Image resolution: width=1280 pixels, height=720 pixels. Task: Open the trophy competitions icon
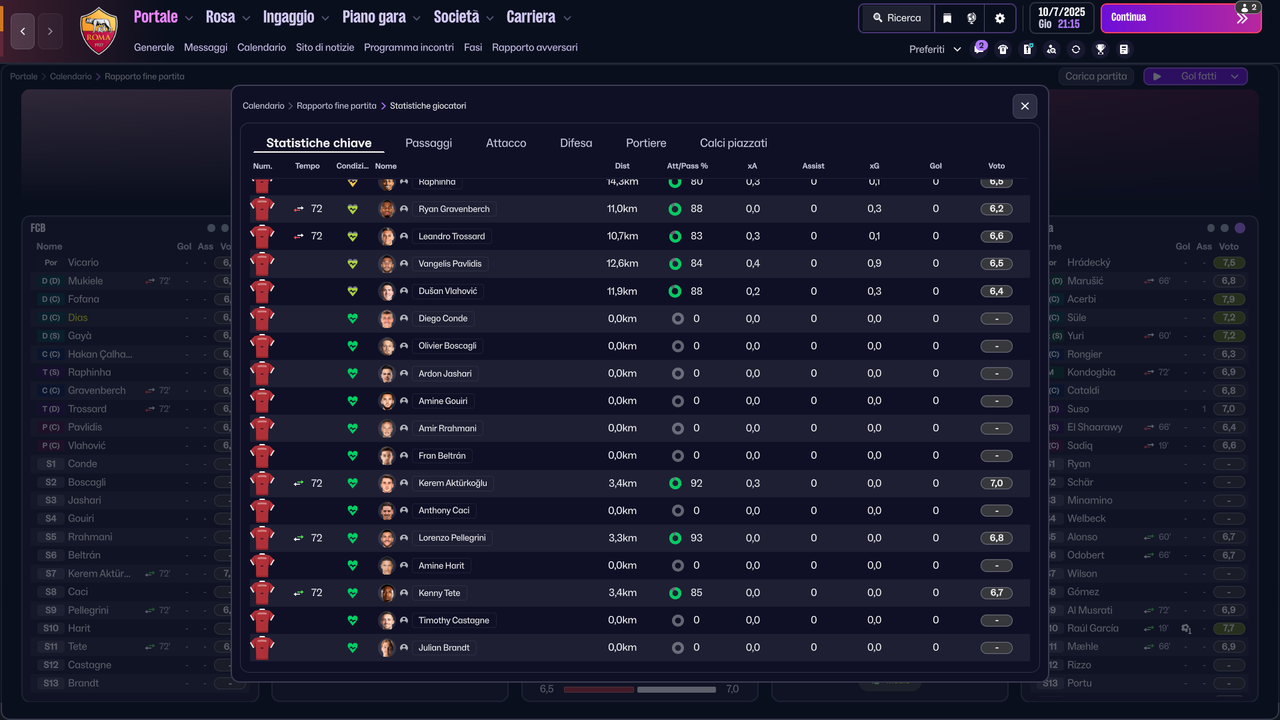tap(1099, 48)
